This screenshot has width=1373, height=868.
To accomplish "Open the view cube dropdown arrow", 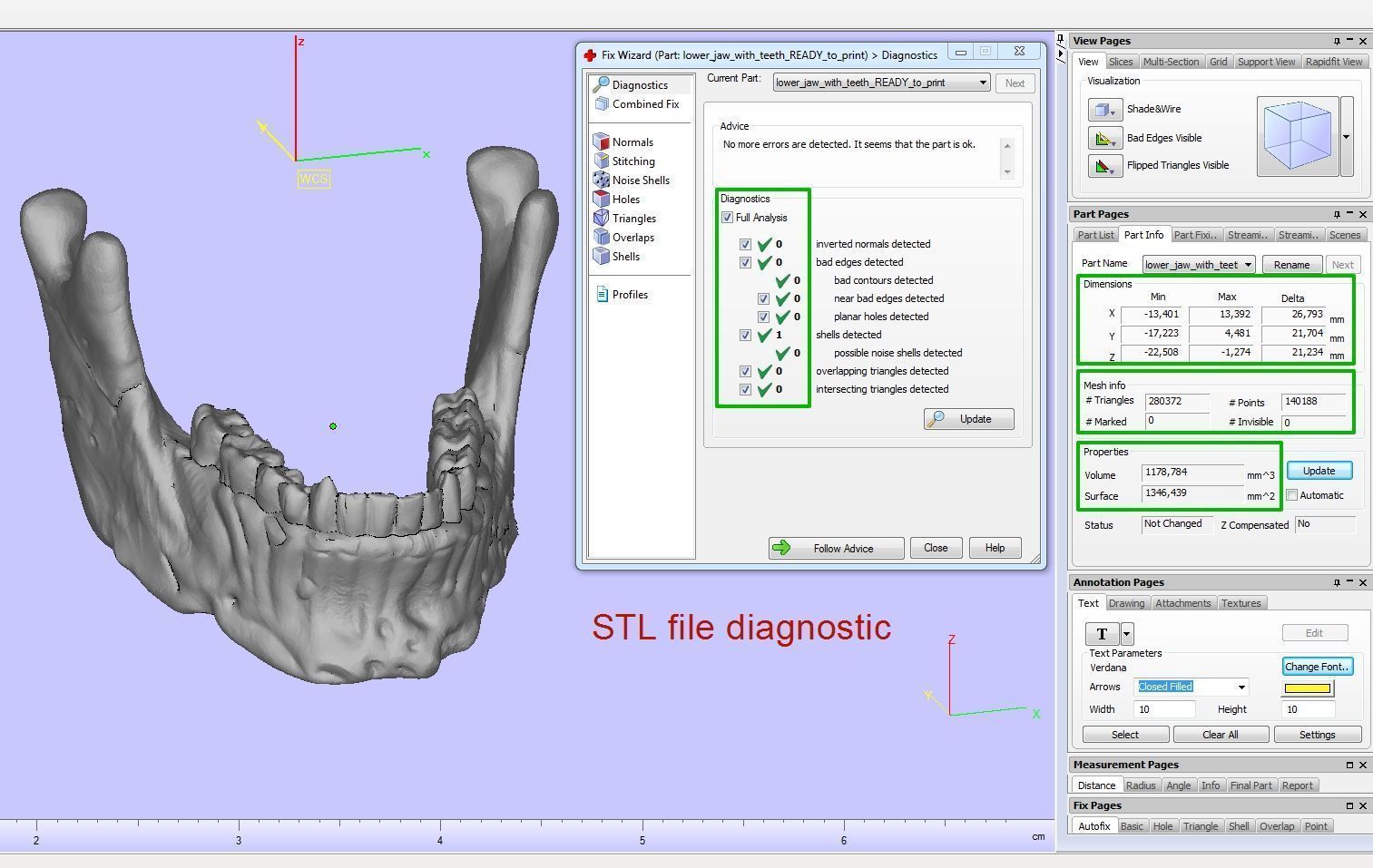I will 1347,136.
